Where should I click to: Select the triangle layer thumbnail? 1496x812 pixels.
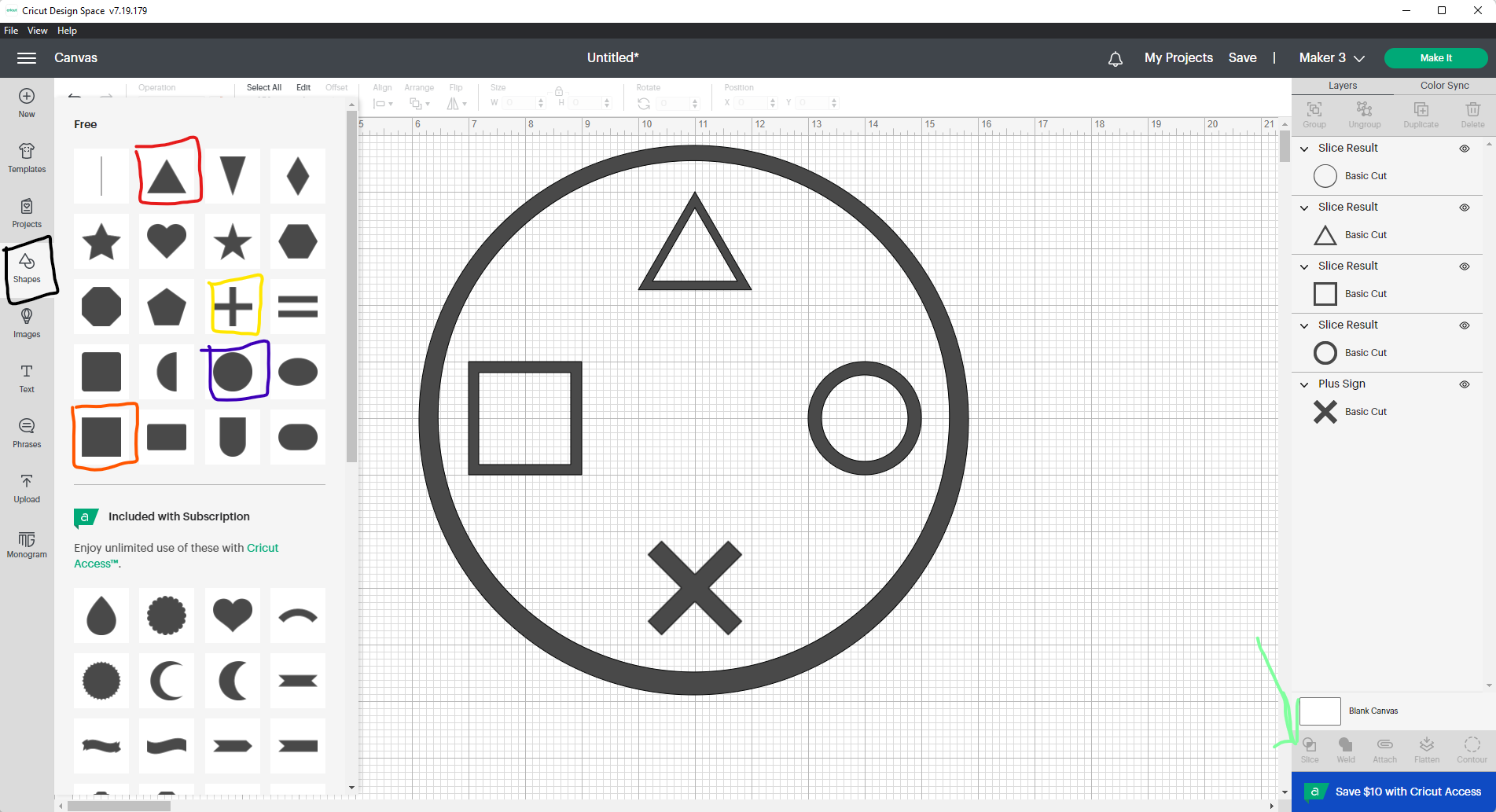pos(1325,235)
